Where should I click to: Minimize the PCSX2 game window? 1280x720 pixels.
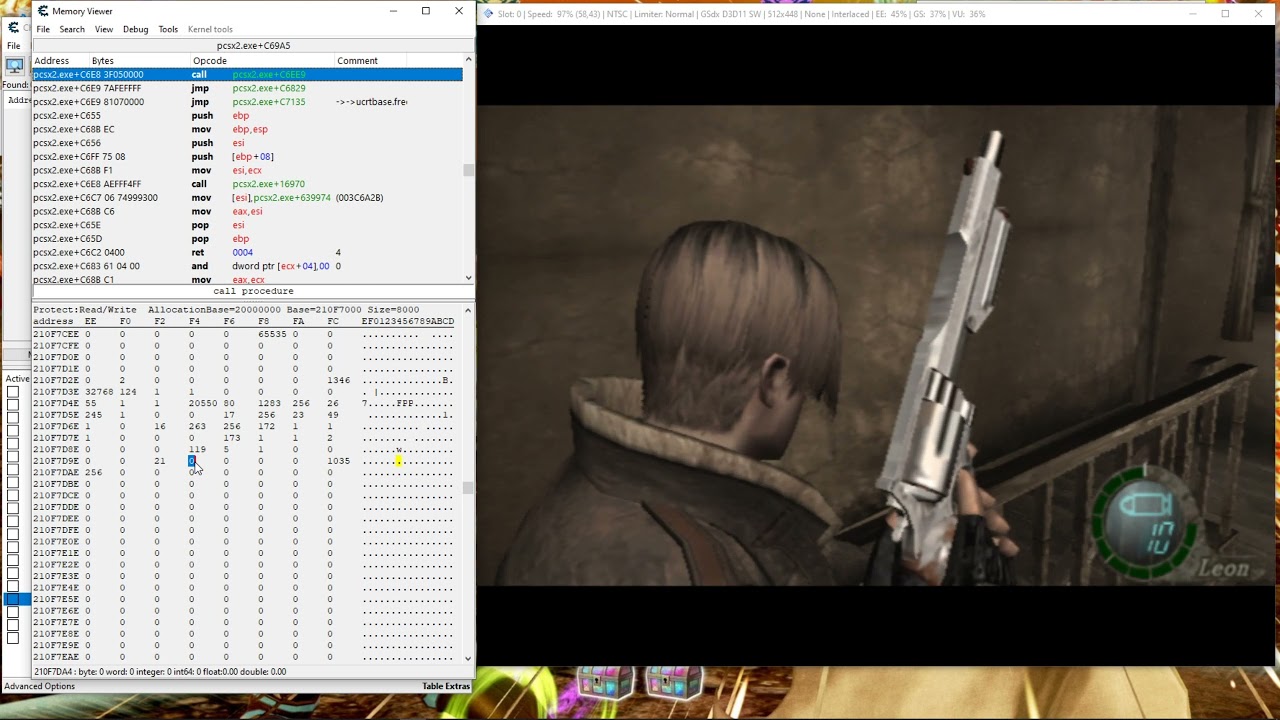(1193, 14)
